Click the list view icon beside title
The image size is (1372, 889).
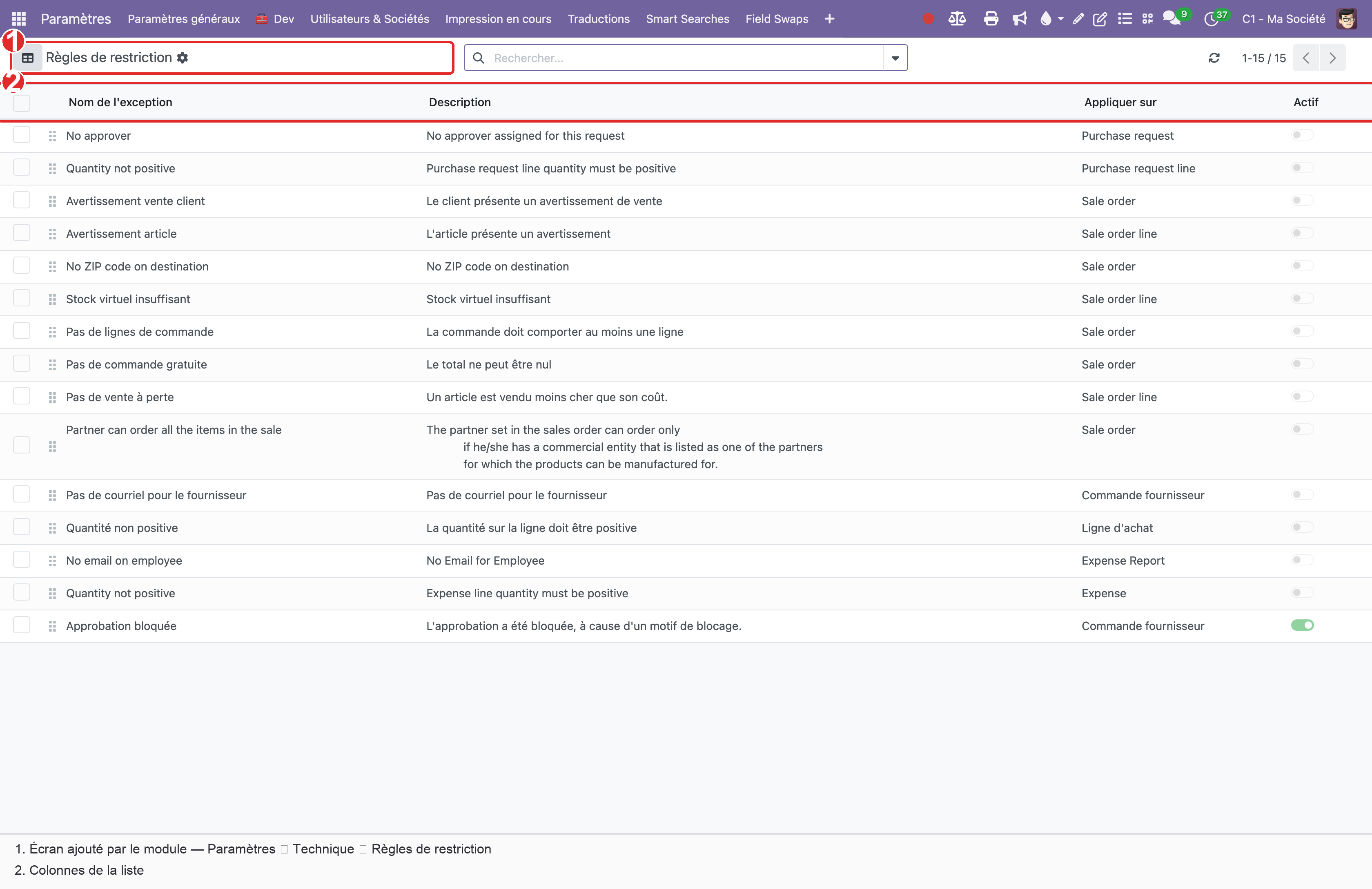pos(28,58)
